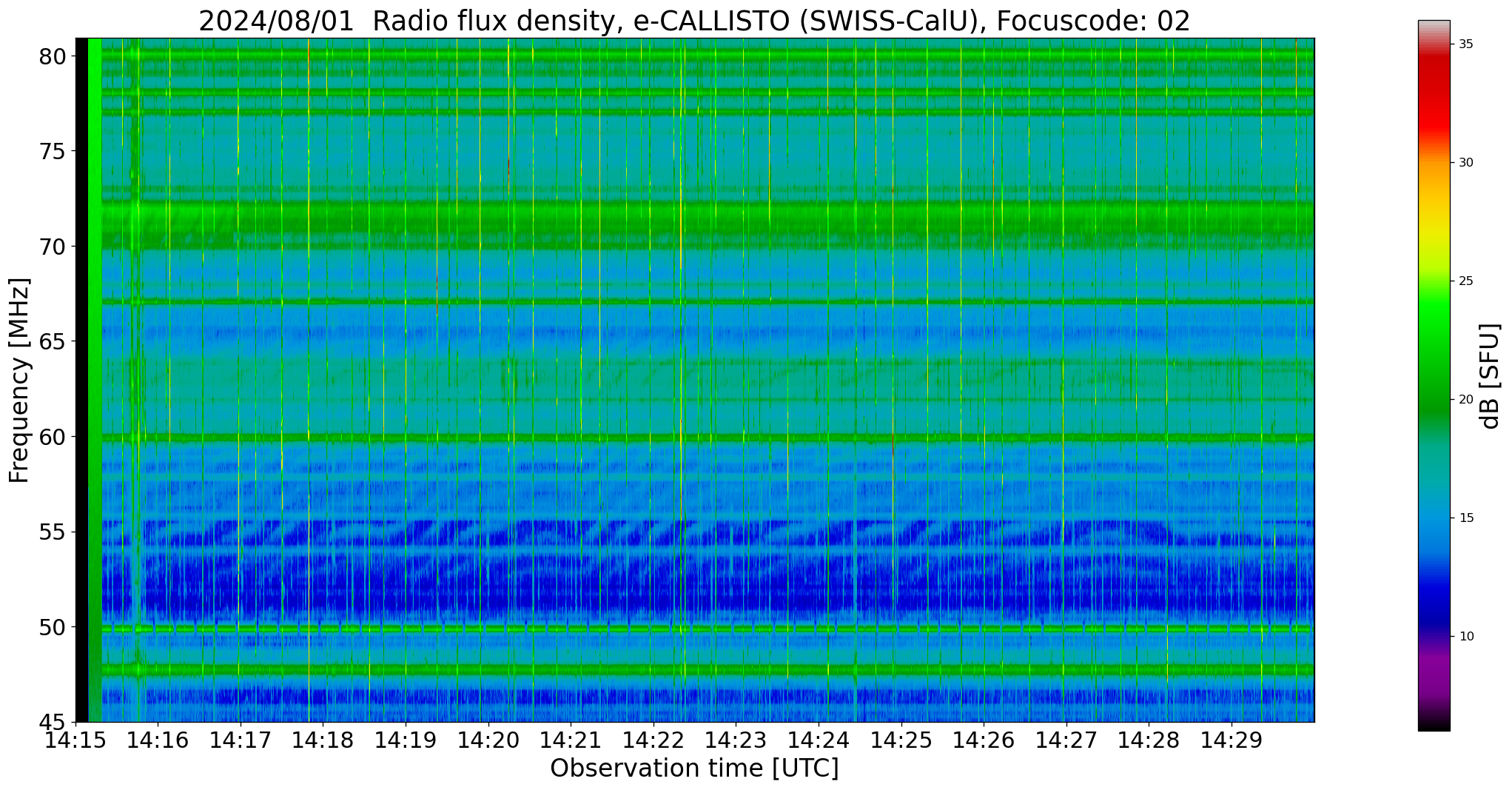Click the 'Observation time [UTC]' axis label
The width and height of the screenshot is (1512, 790).
pos(694,769)
